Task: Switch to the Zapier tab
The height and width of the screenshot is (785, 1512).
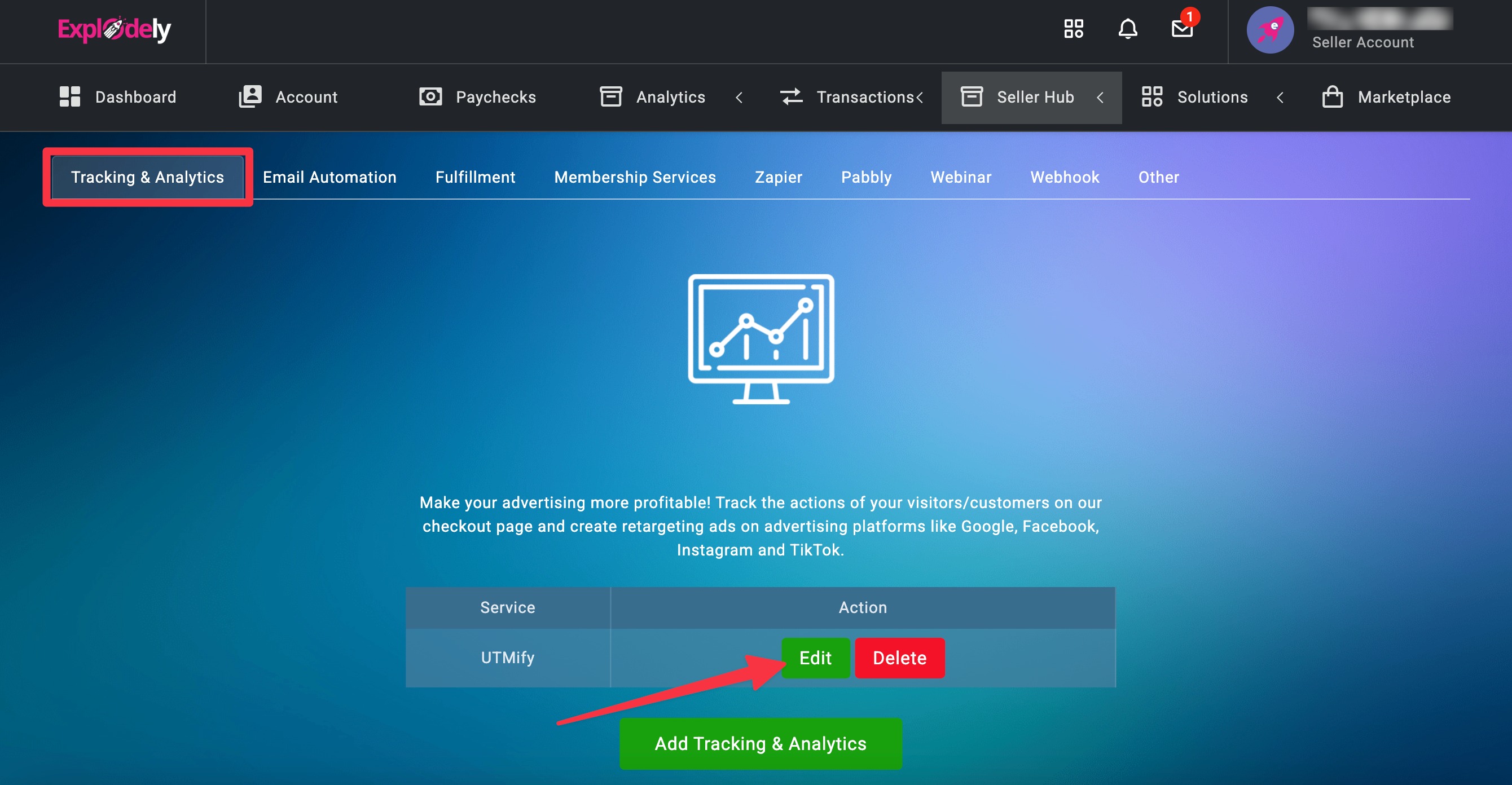Action: tap(779, 177)
